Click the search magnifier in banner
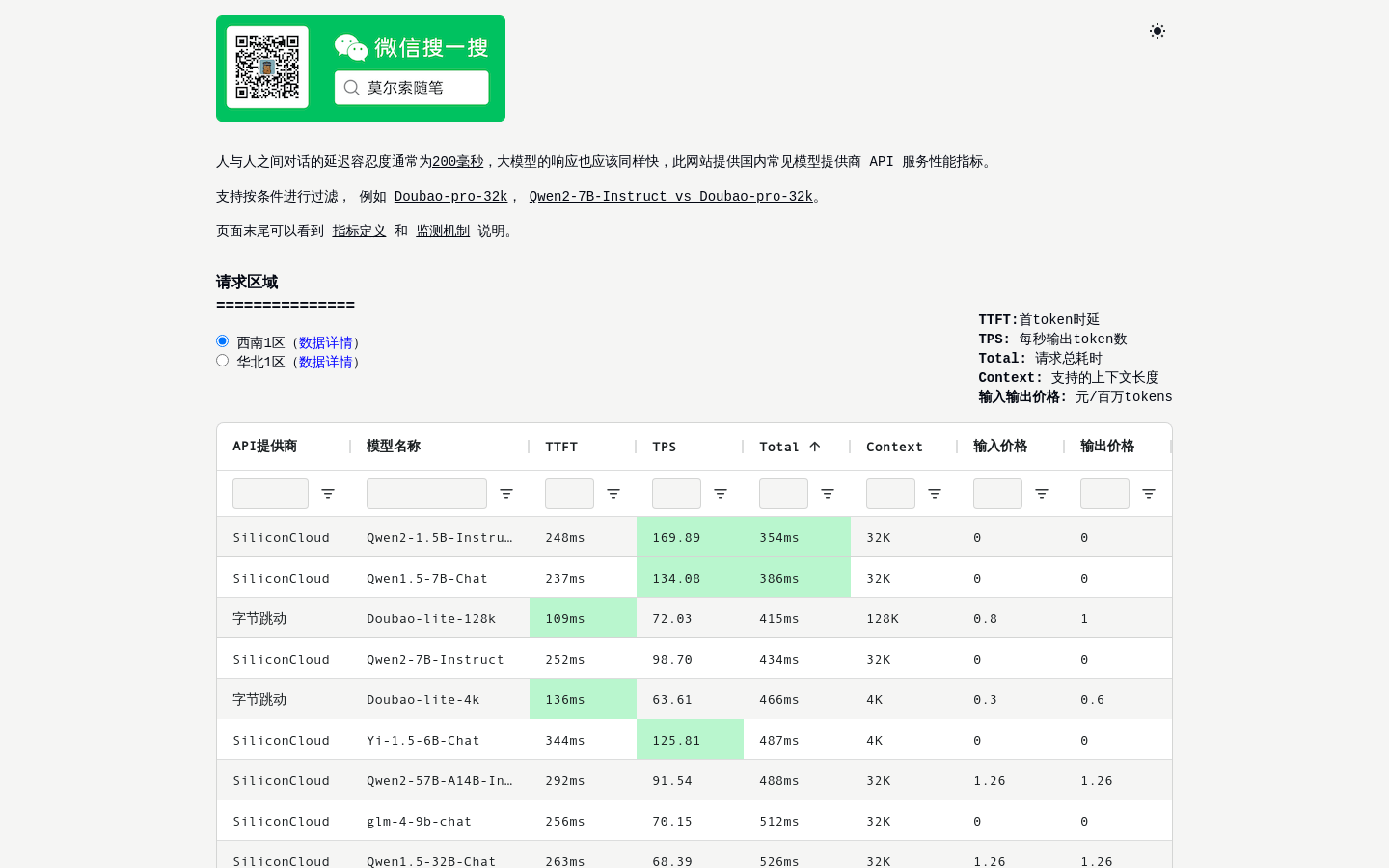Viewport: 1389px width, 868px height. [x=352, y=88]
